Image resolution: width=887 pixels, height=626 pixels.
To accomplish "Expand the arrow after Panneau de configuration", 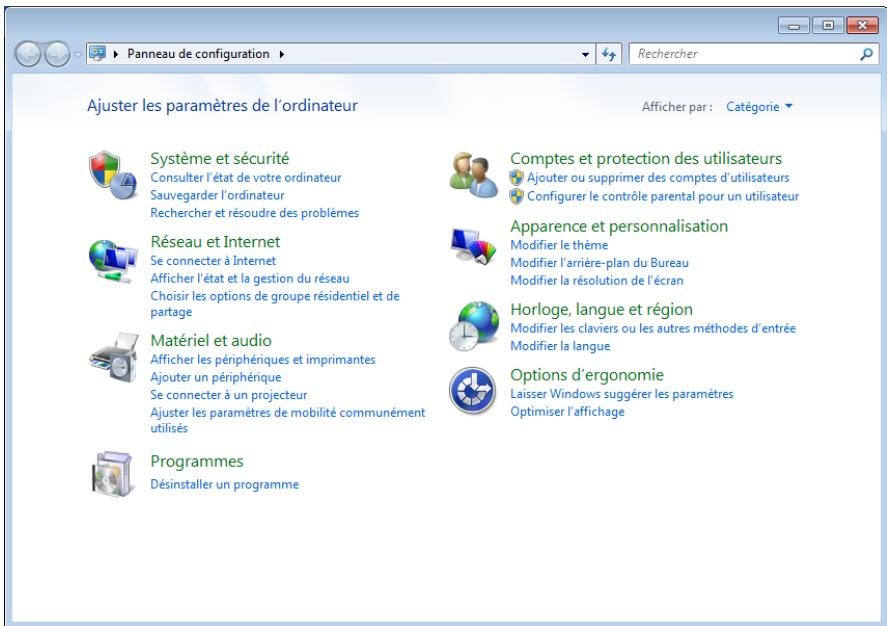I will [282, 54].
